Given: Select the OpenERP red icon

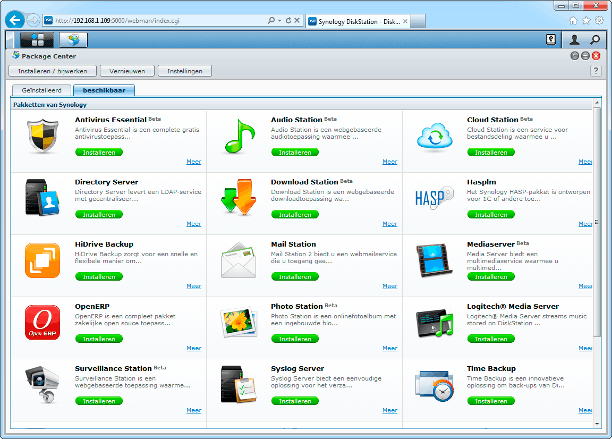Looking at the screenshot, I should 43,322.
